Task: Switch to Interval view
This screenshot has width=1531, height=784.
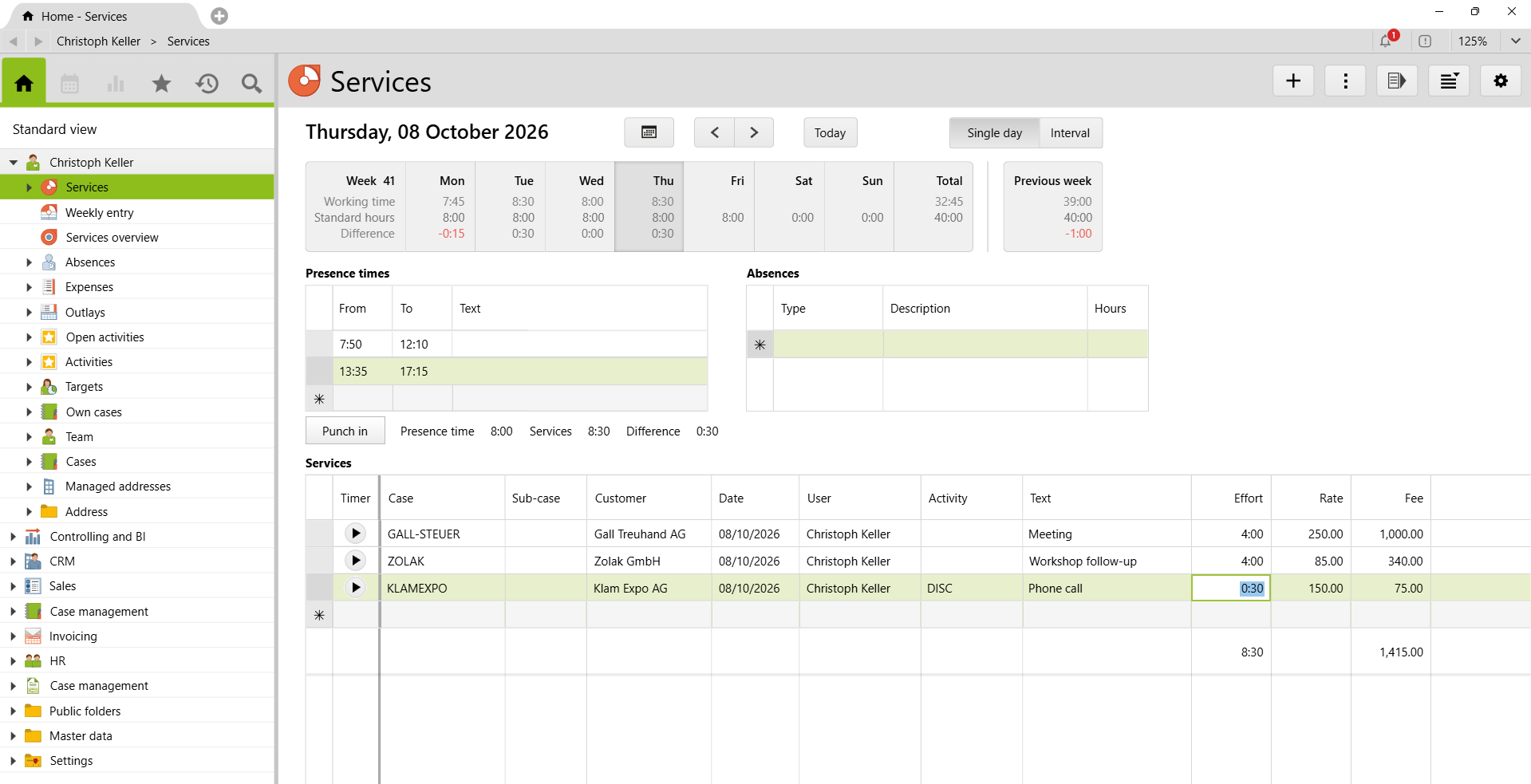Action: pyautogui.click(x=1070, y=133)
